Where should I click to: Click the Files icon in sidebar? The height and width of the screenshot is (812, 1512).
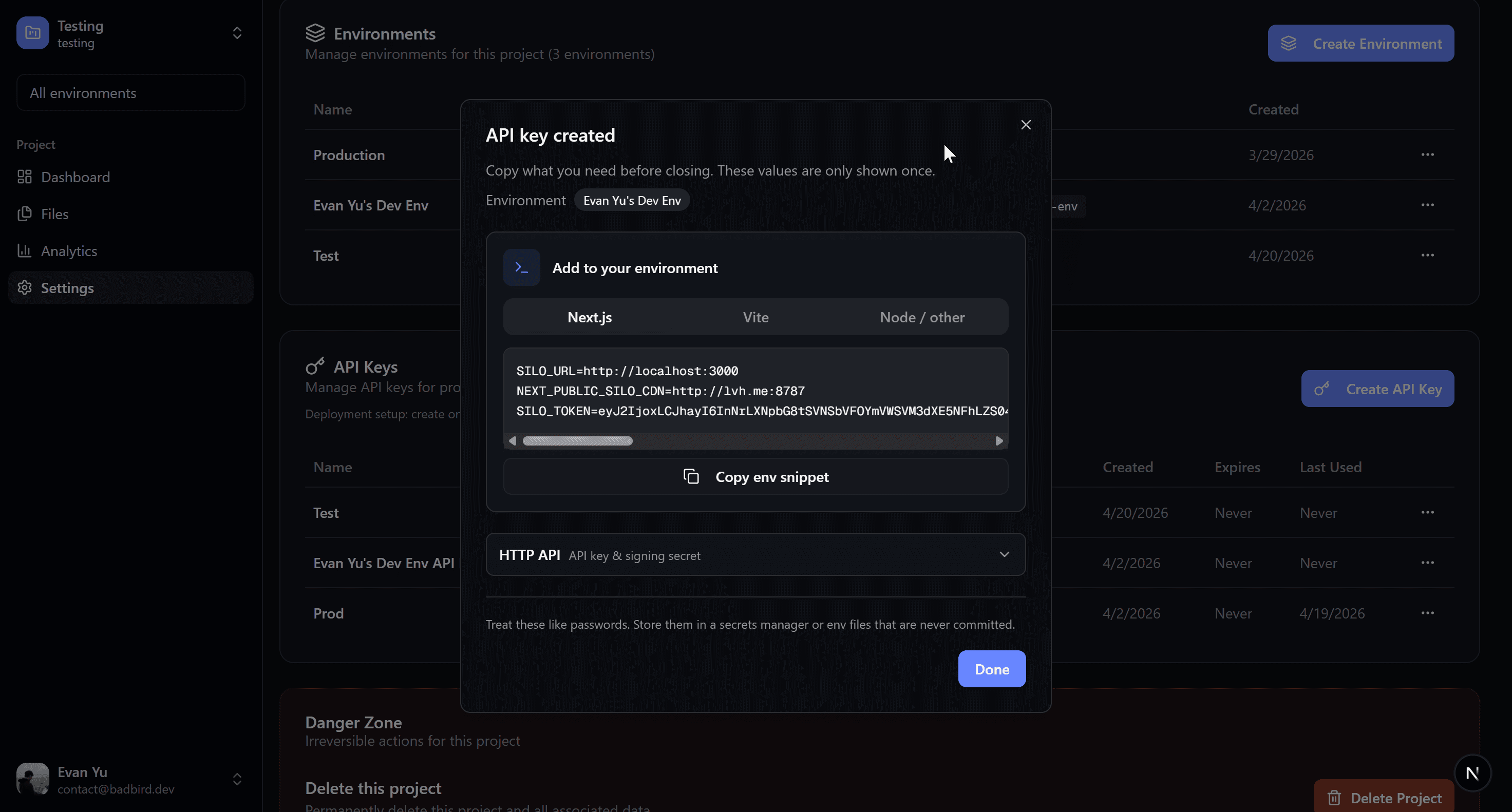(x=25, y=214)
